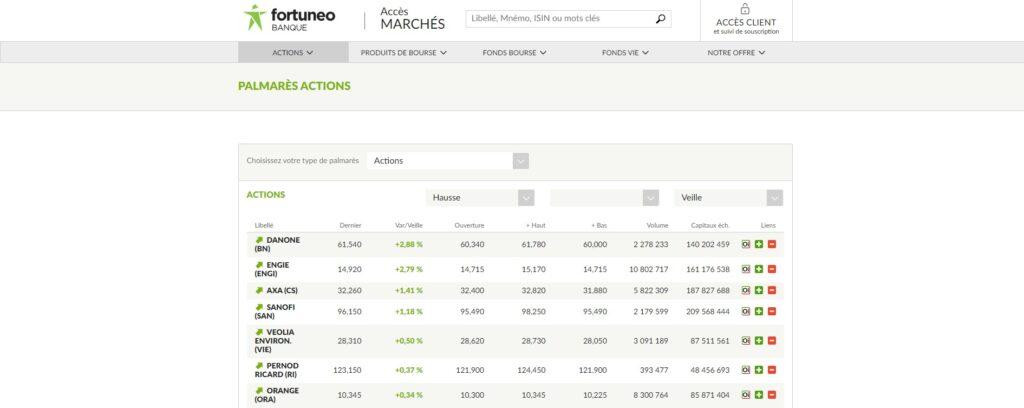Open the DANONE (BN) stock link

tap(278, 244)
